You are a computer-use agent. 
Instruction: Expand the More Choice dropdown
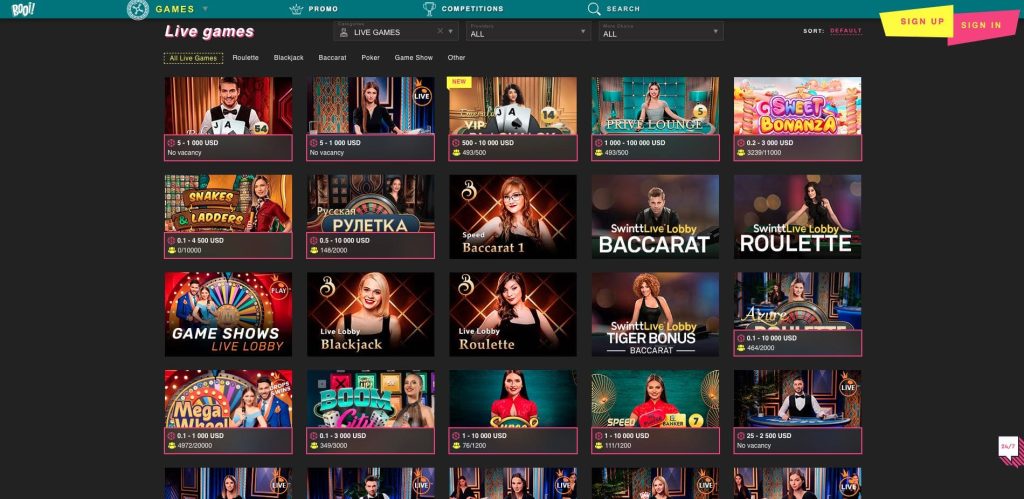click(661, 31)
